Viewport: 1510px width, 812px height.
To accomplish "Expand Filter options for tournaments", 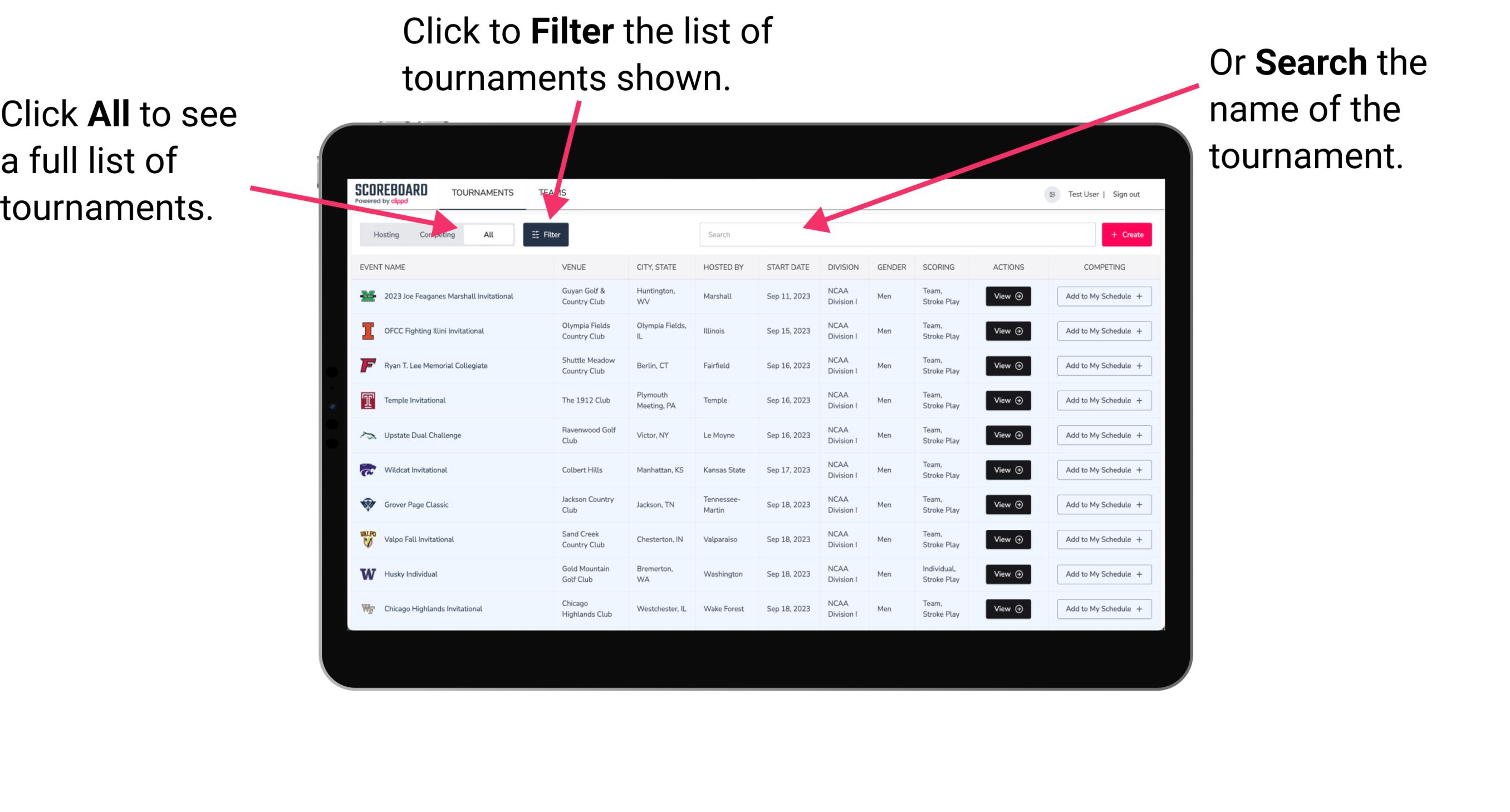I will click(x=548, y=234).
